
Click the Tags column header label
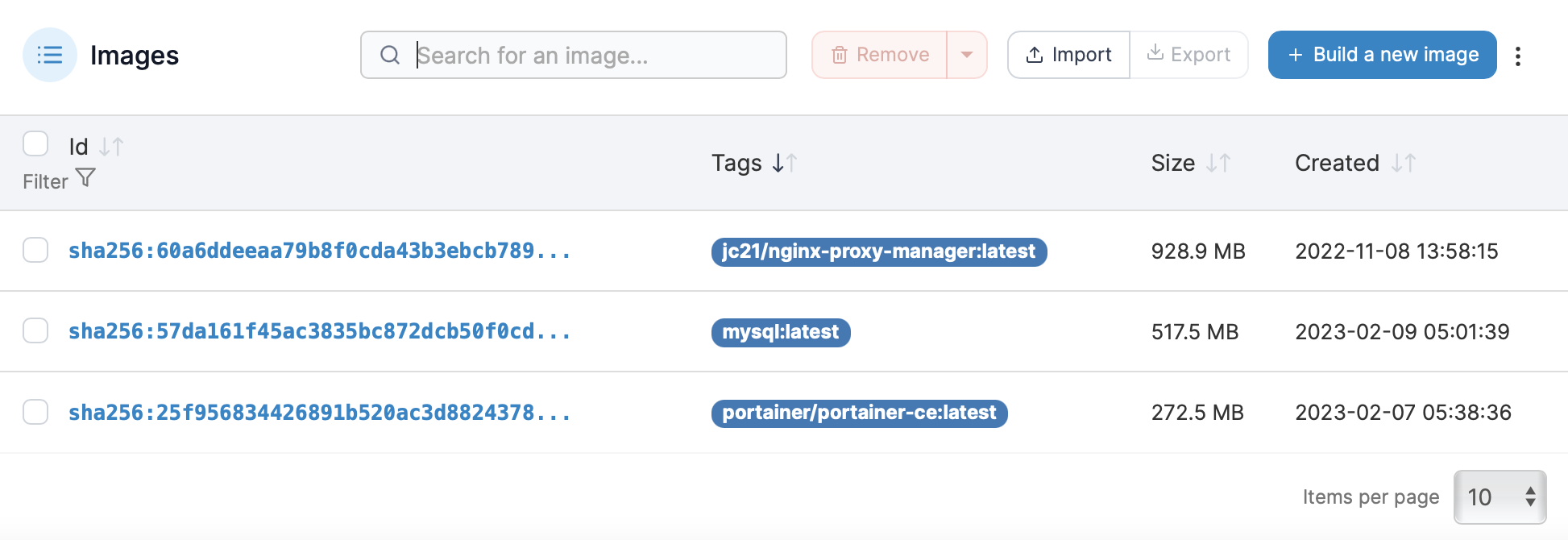tap(736, 164)
